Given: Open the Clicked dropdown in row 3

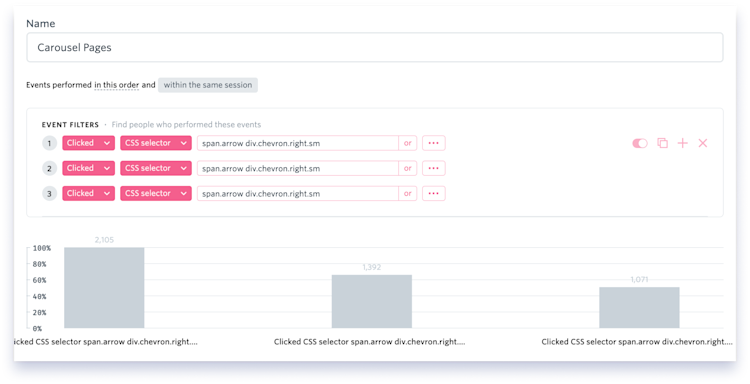Looking at the screenshot, I should (88, 193).
